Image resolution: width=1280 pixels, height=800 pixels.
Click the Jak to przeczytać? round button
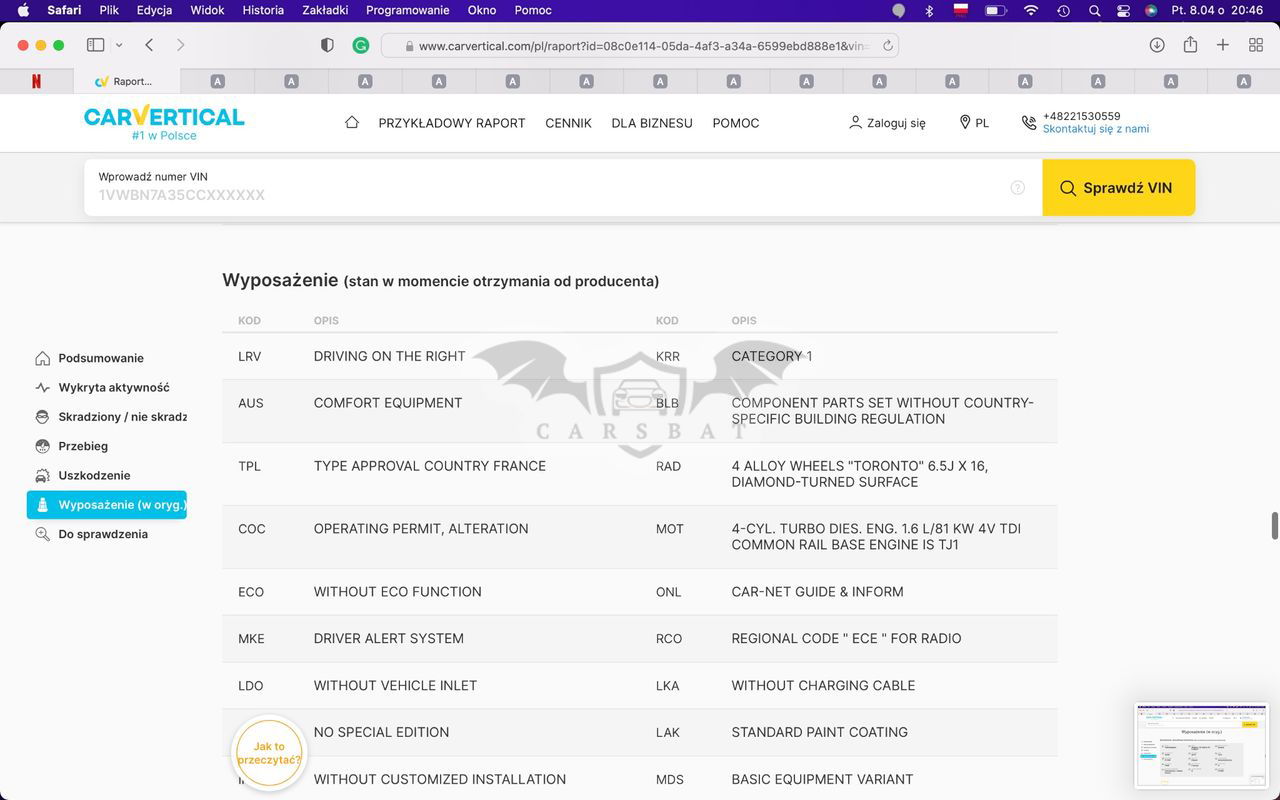(269, 753)
